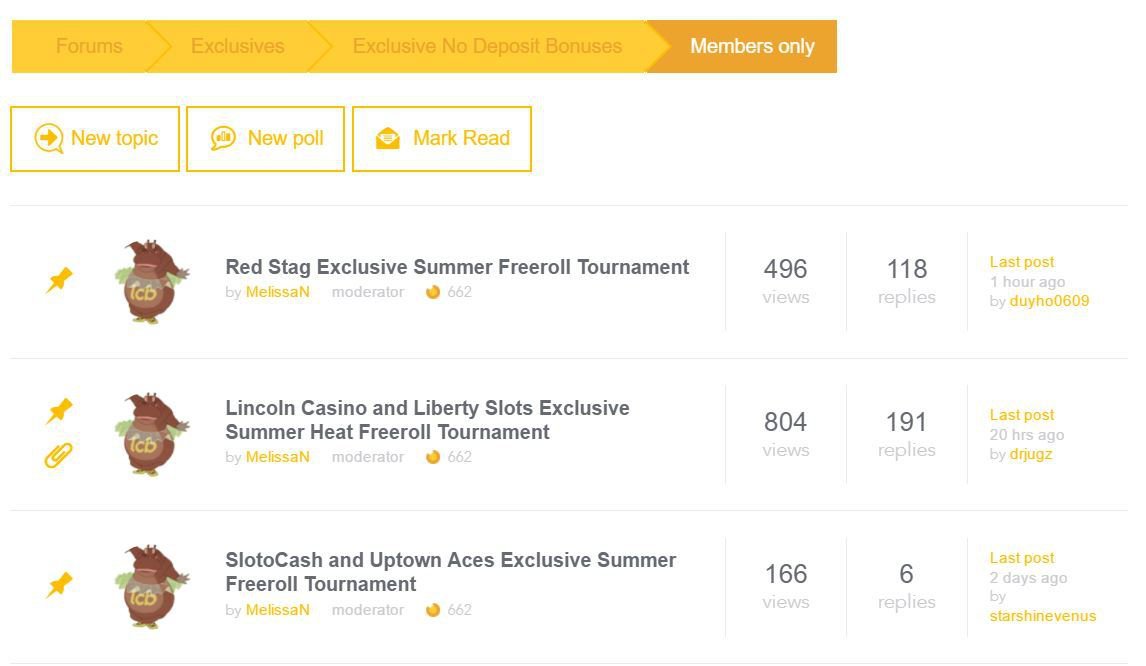Open Red Stag Exclusive Summer Freeroll Tournament topic
The width and height of the screenshot is (1146, 666).
click(457, 267)
